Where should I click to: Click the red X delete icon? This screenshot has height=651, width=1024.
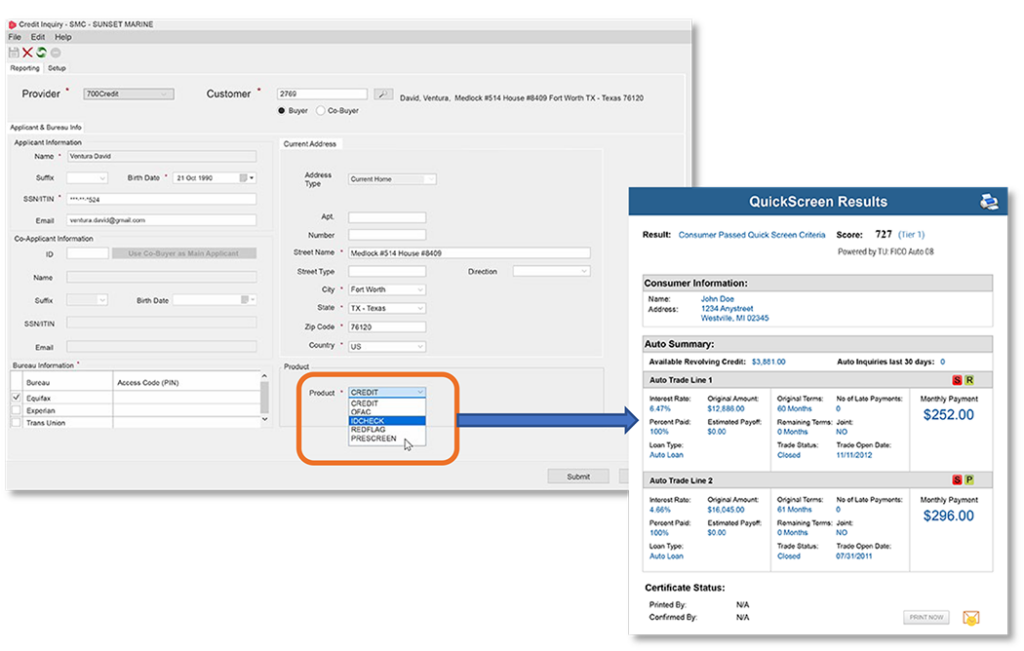click(27, 52)
